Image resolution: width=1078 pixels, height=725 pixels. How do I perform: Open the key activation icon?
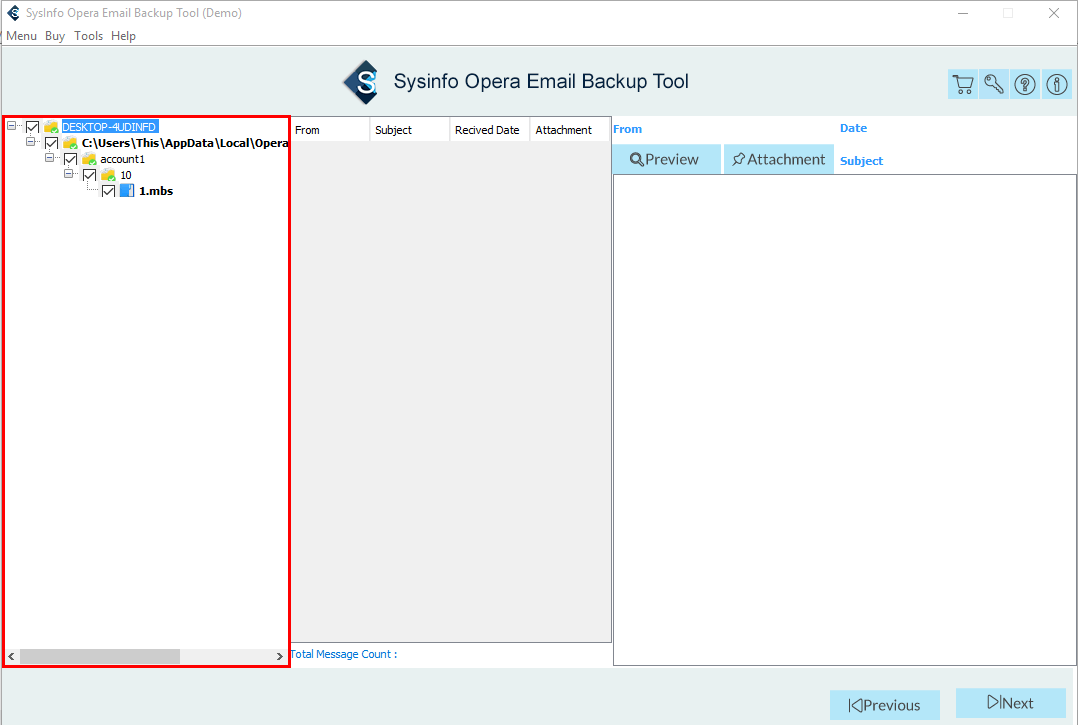[x=993, y=85]
